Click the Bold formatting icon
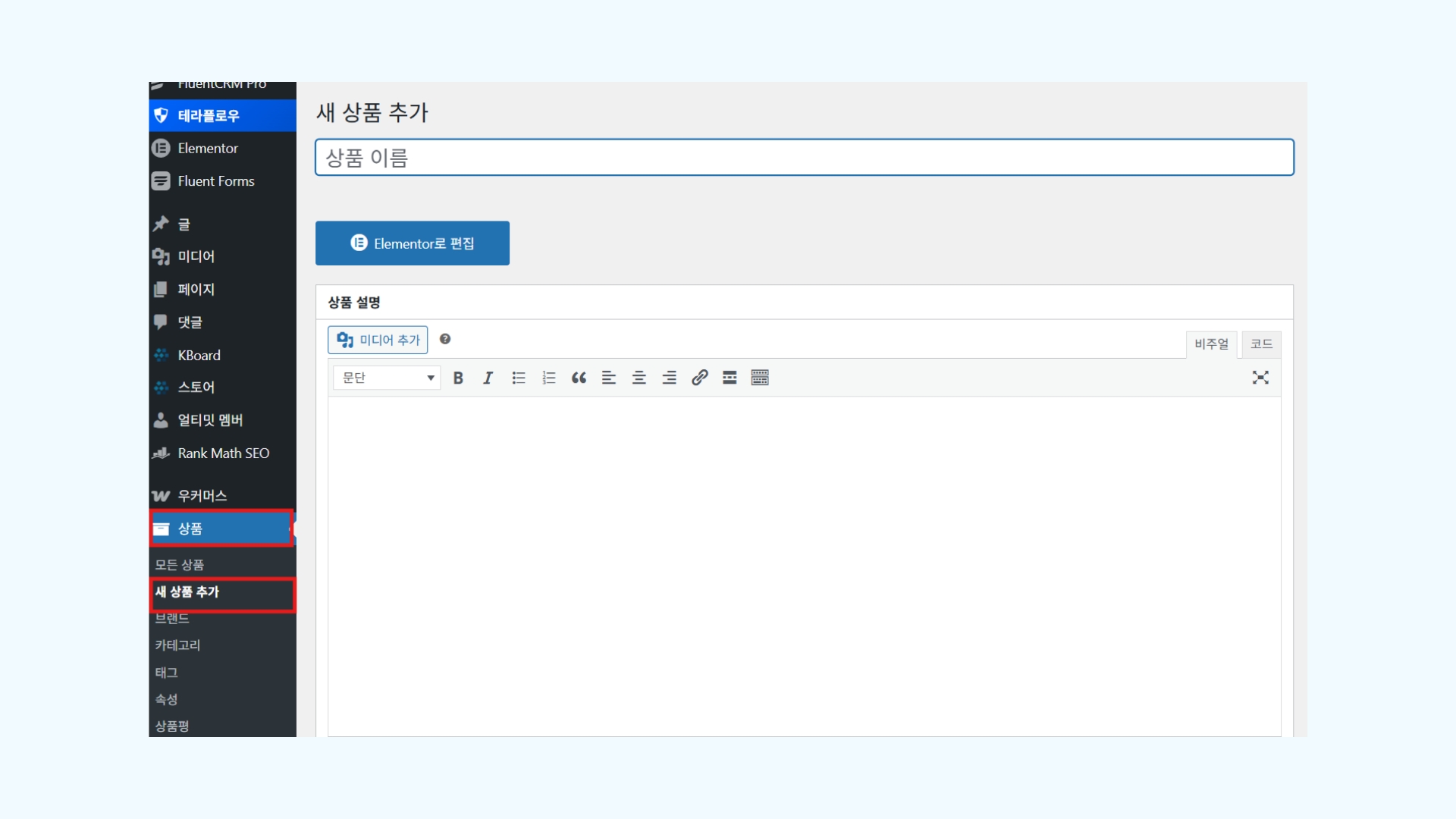The image size is (1456, 819). (x=458, y=378)
